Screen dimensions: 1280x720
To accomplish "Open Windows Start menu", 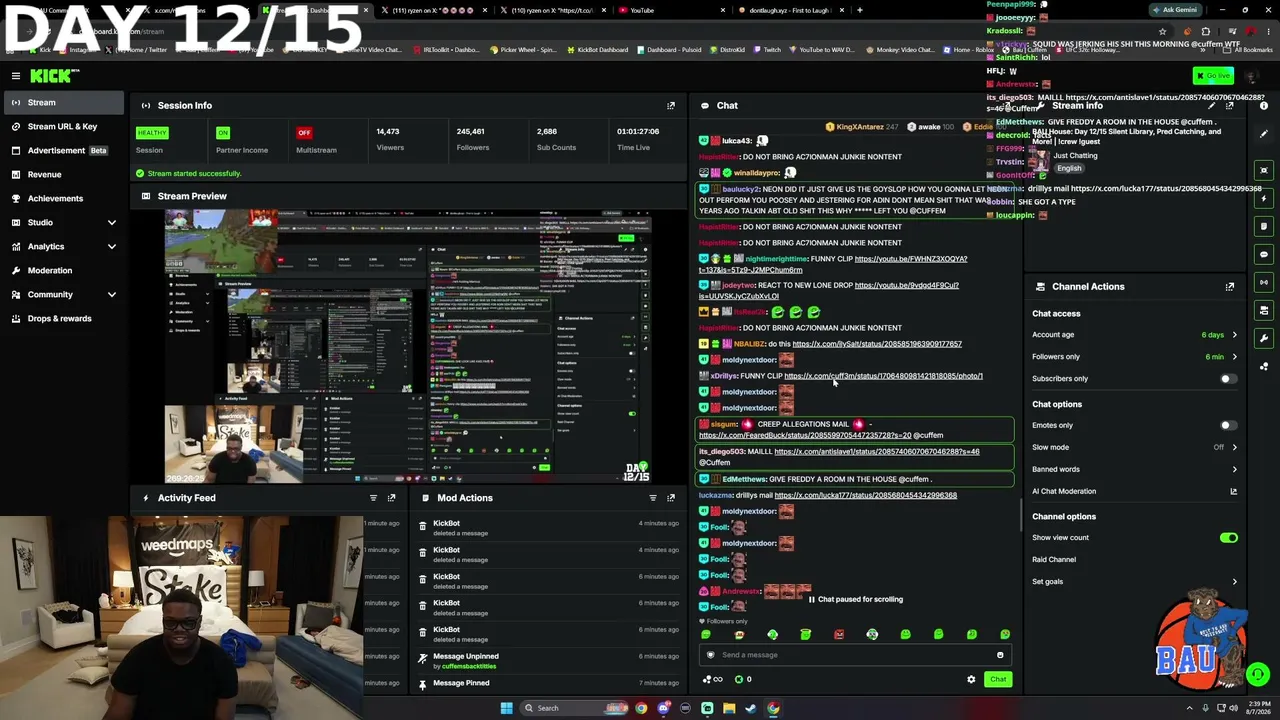I will 506,708.
